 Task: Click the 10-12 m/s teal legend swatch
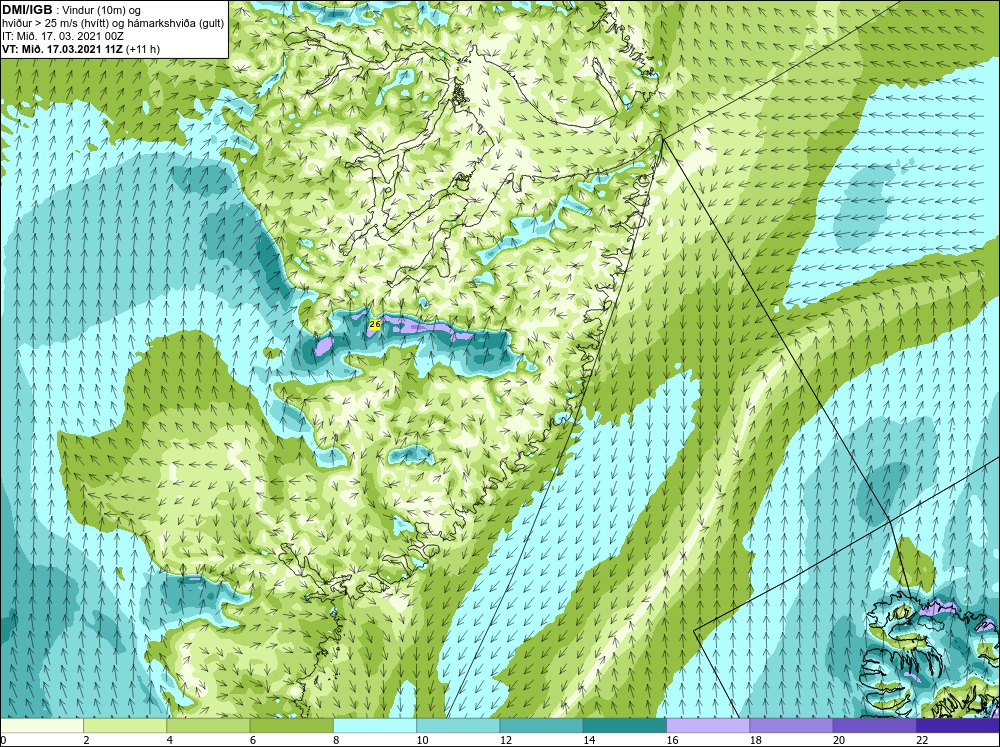point(458,726)
